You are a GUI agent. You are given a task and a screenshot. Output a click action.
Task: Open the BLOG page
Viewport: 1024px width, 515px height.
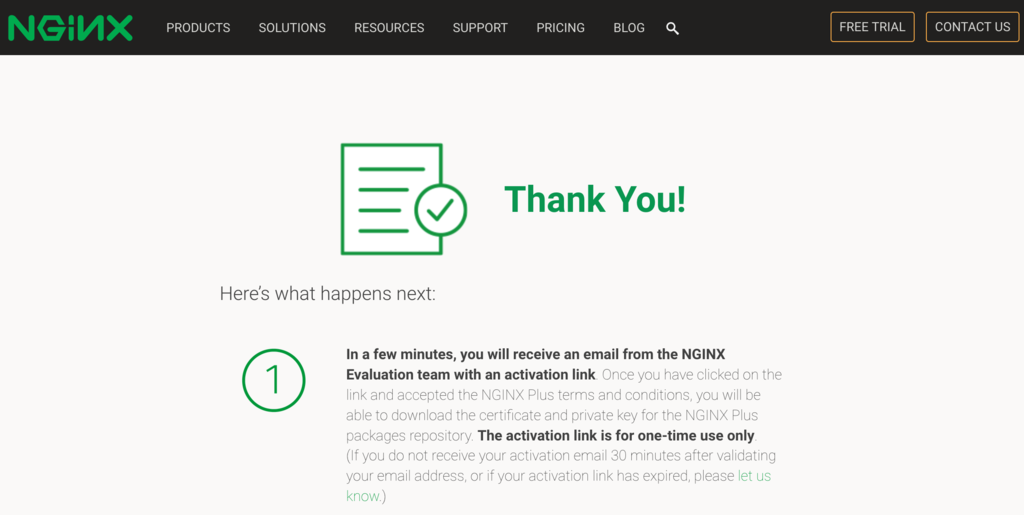coord(629,27)
